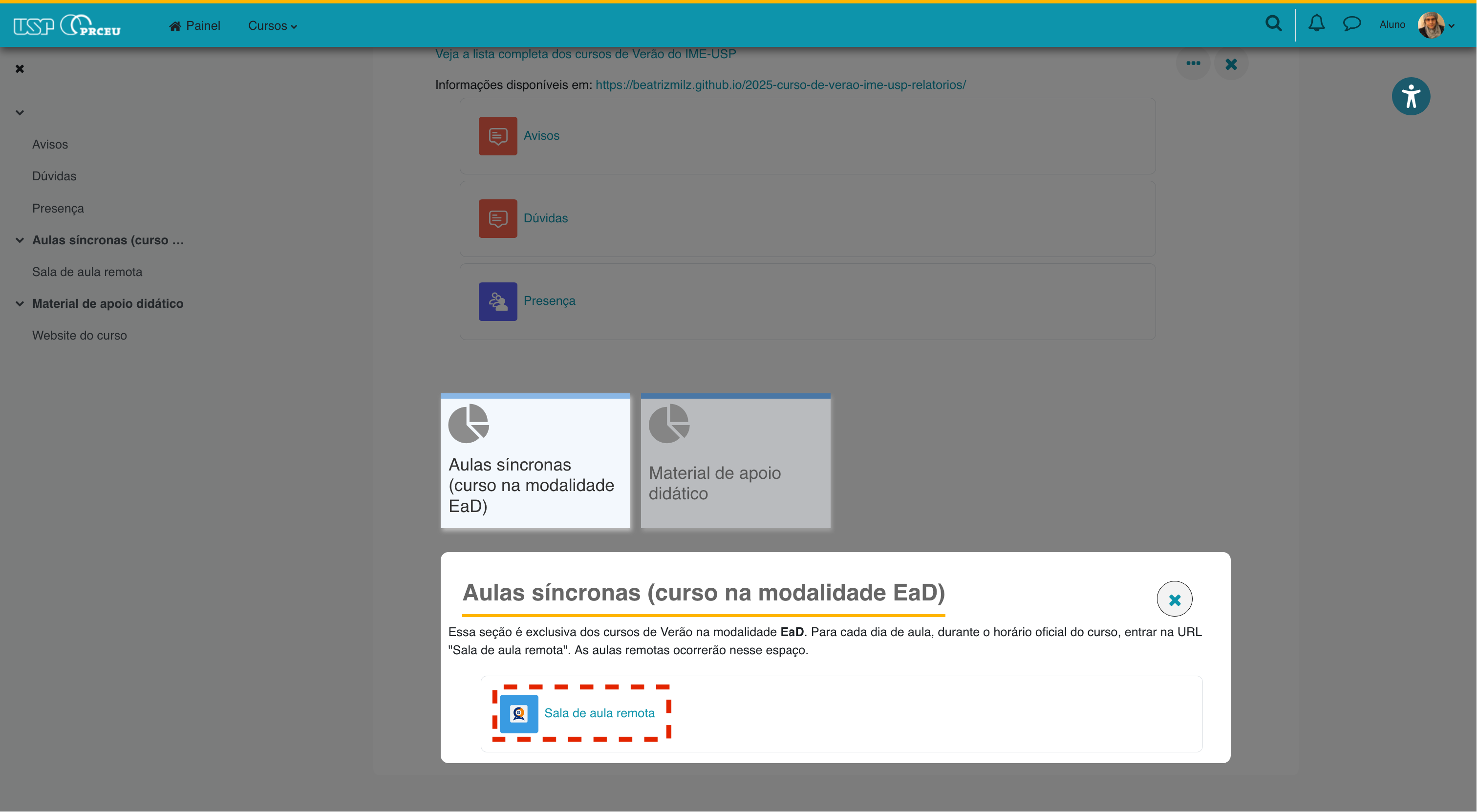Click Aulas síncronas panel heading text
Viewport: 1477px width, 812px height.
pos(704,593)
